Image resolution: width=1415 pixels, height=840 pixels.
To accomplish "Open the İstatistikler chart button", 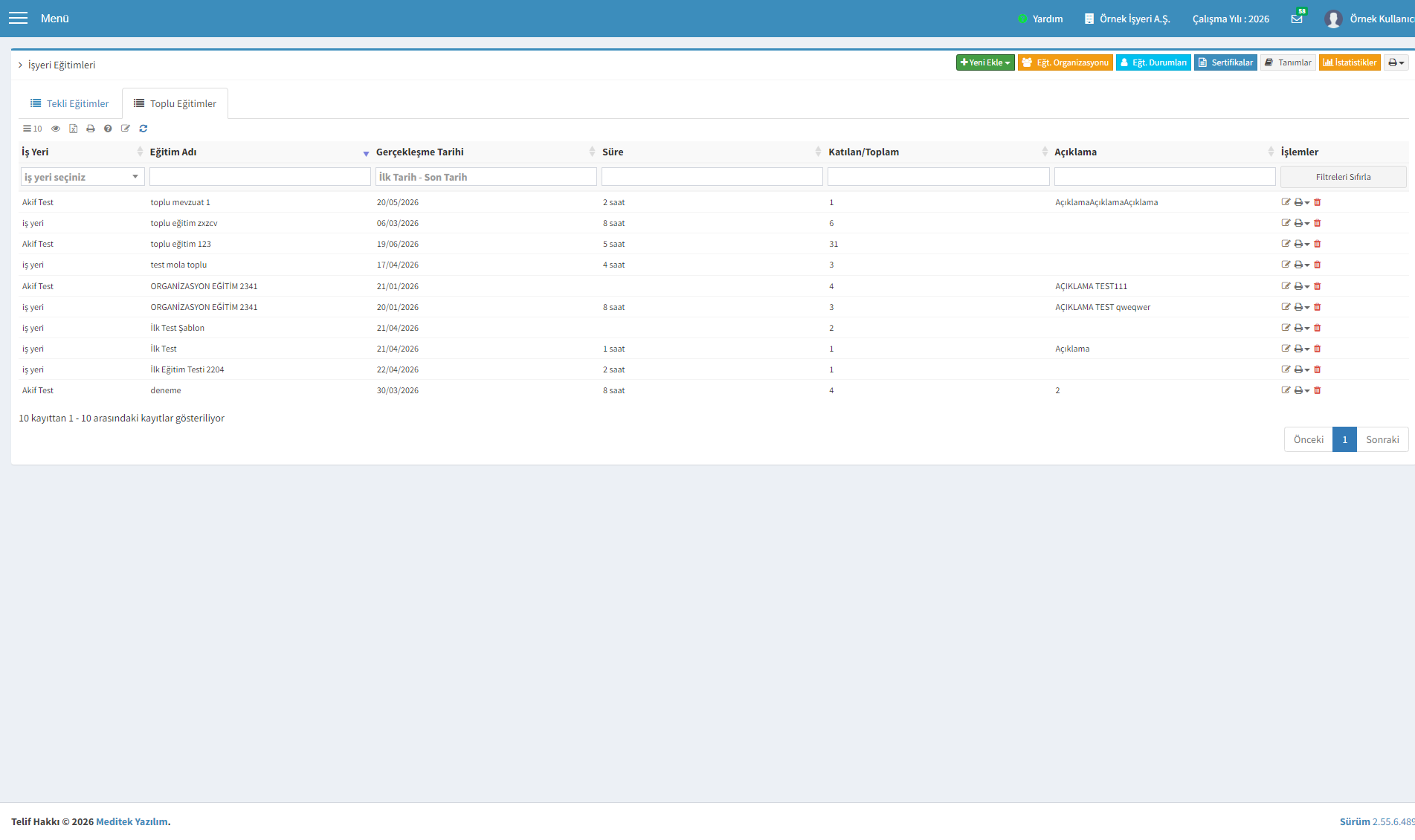I will pyautogui.click(x=1350, y=62).
